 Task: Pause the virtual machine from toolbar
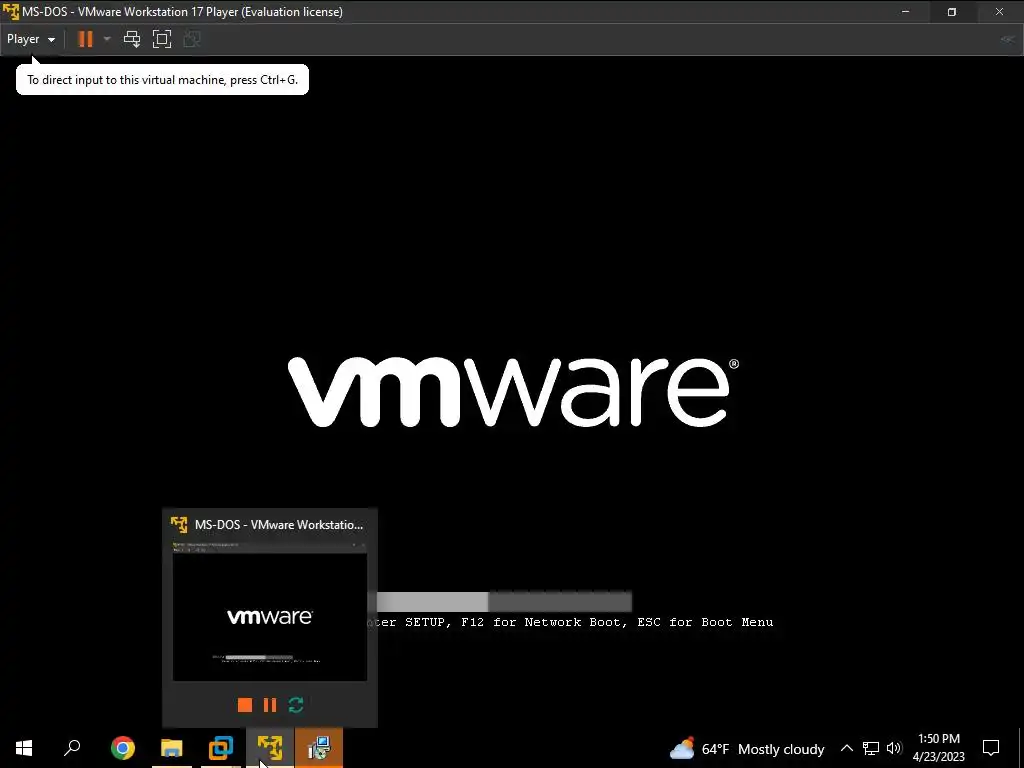85,39
